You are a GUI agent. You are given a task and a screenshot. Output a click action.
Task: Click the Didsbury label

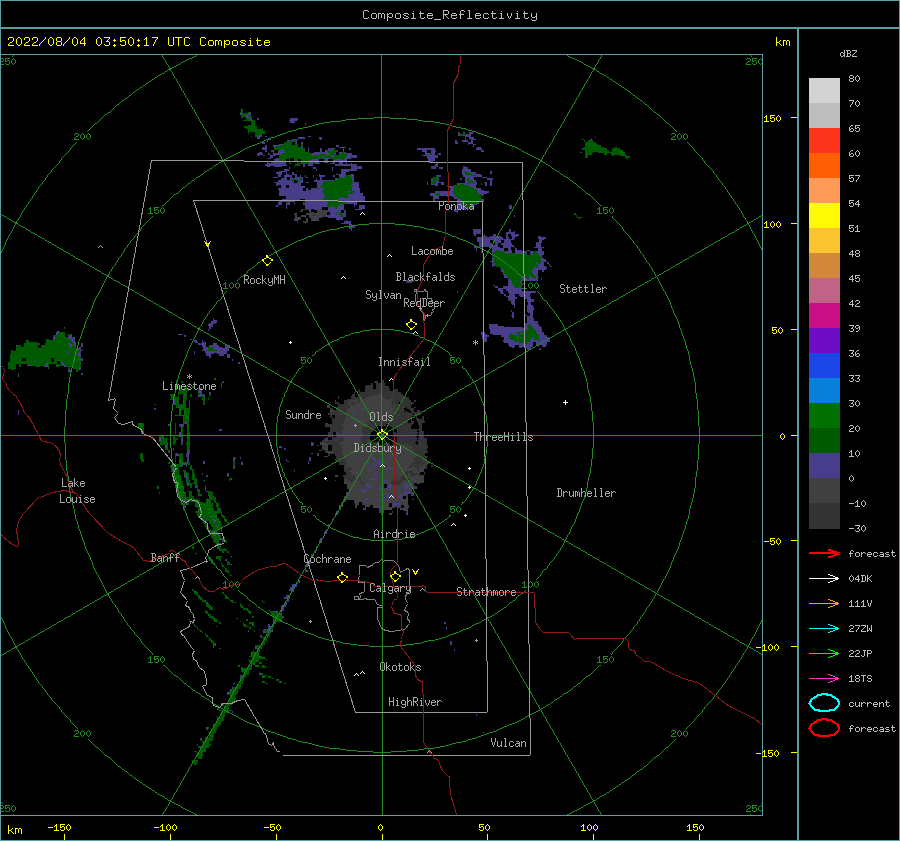[377, 448]
